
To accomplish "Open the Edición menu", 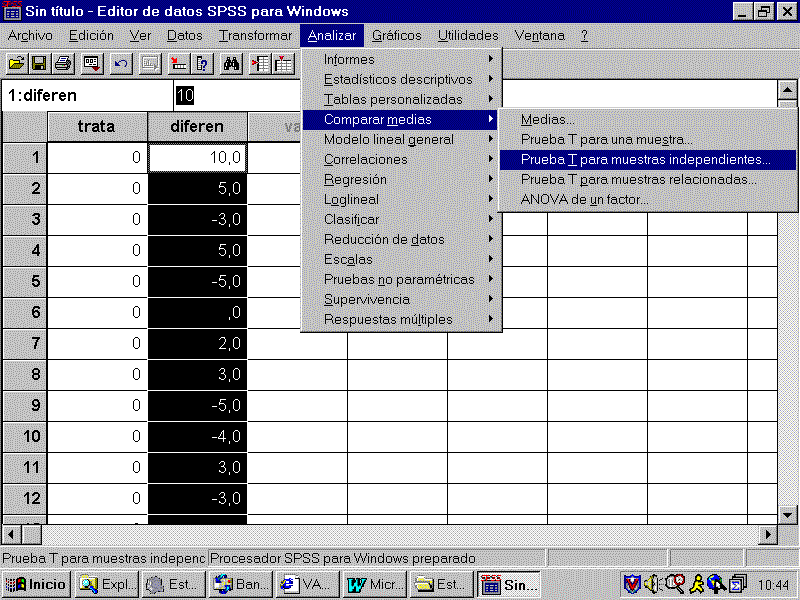I will tap(91, 36).
